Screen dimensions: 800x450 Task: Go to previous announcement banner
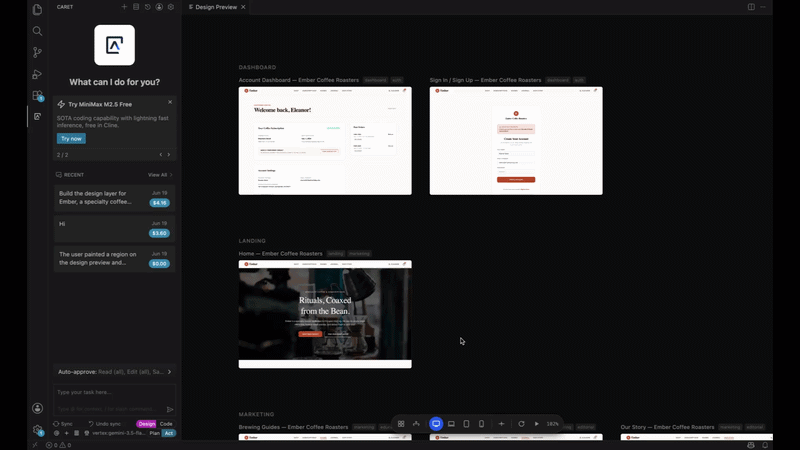pyautogui.click(x=161, y=155)
